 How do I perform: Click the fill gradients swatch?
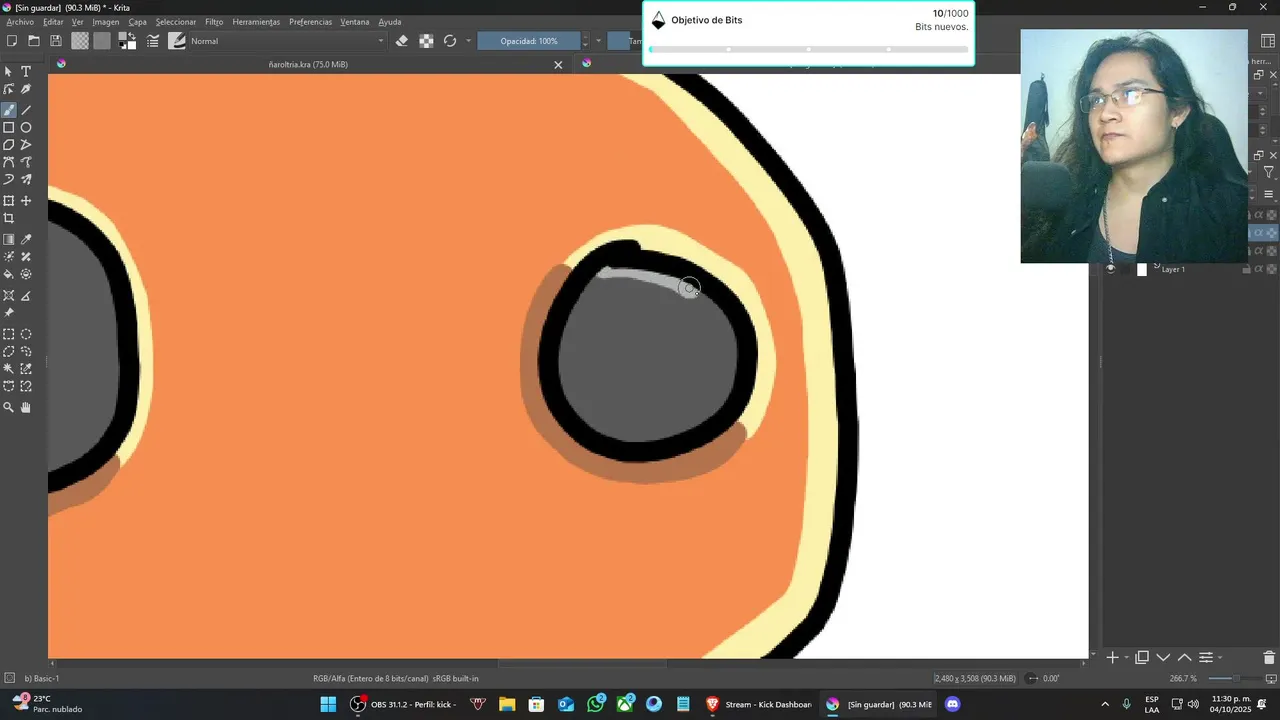(x=80, y=41)
